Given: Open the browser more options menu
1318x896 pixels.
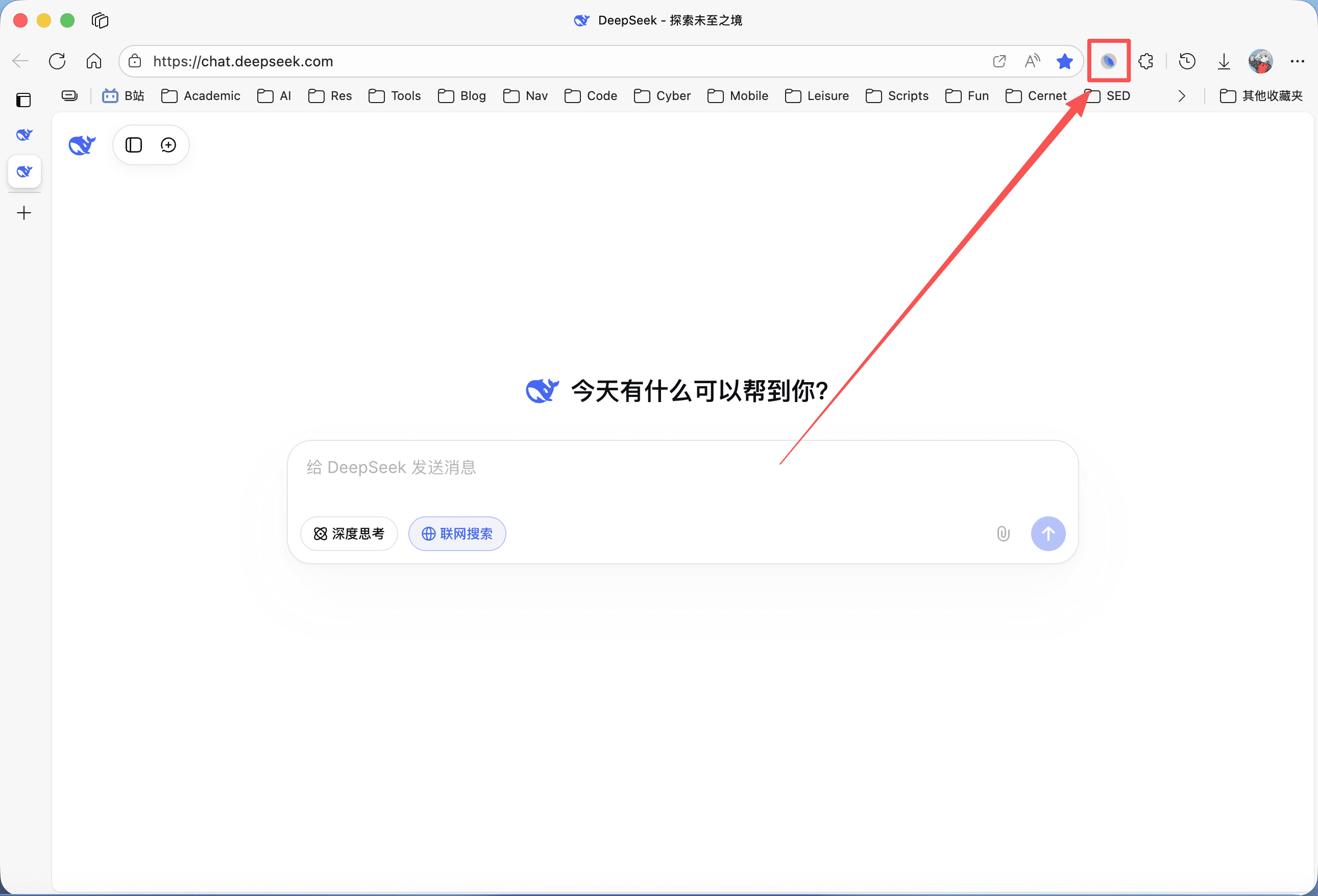Looking at the screenshot, I should coord(1299,61).
